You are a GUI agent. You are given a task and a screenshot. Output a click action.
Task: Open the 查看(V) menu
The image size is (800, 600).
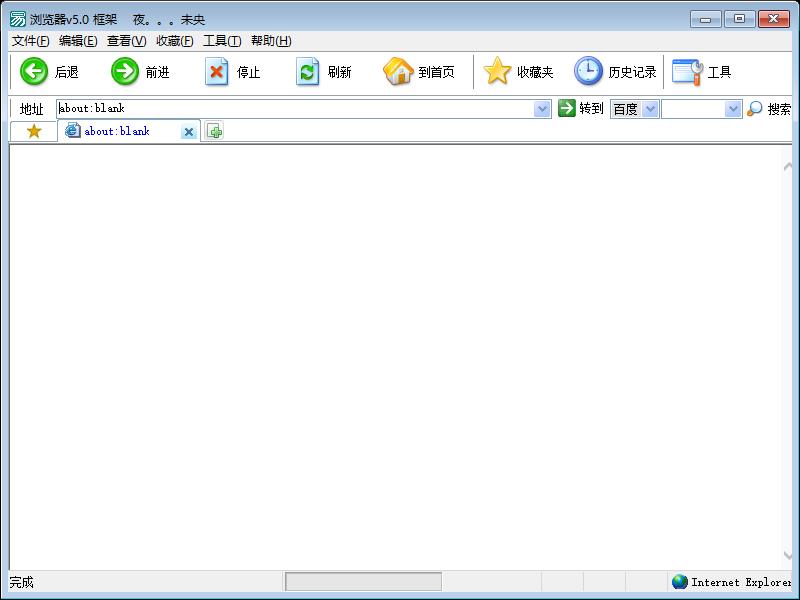click(126, 41)
